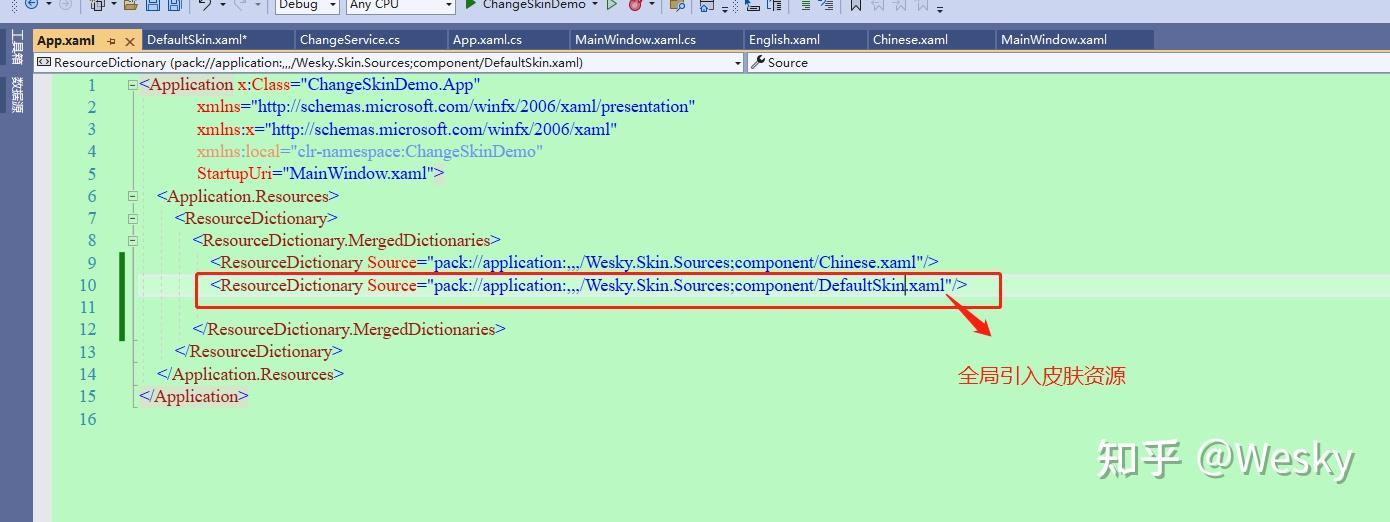The width and height of the screenshot is (1390, 522).
Task: Switch to the ChangeService.cs tab
Action: click(x=350, y=40)
